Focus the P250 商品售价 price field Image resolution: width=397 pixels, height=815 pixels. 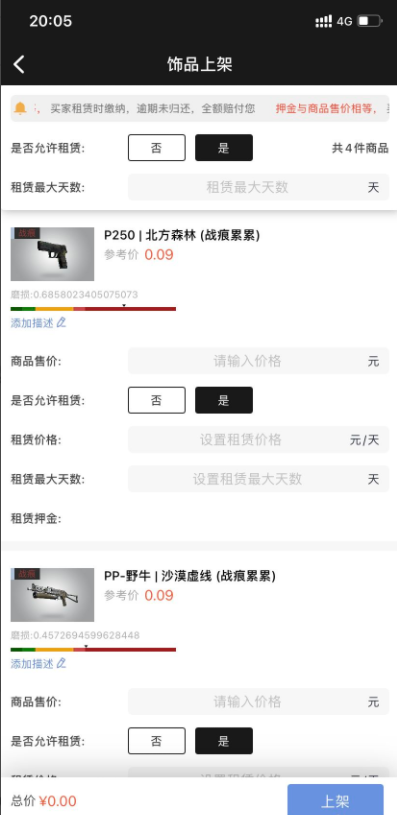click(258, 361)
